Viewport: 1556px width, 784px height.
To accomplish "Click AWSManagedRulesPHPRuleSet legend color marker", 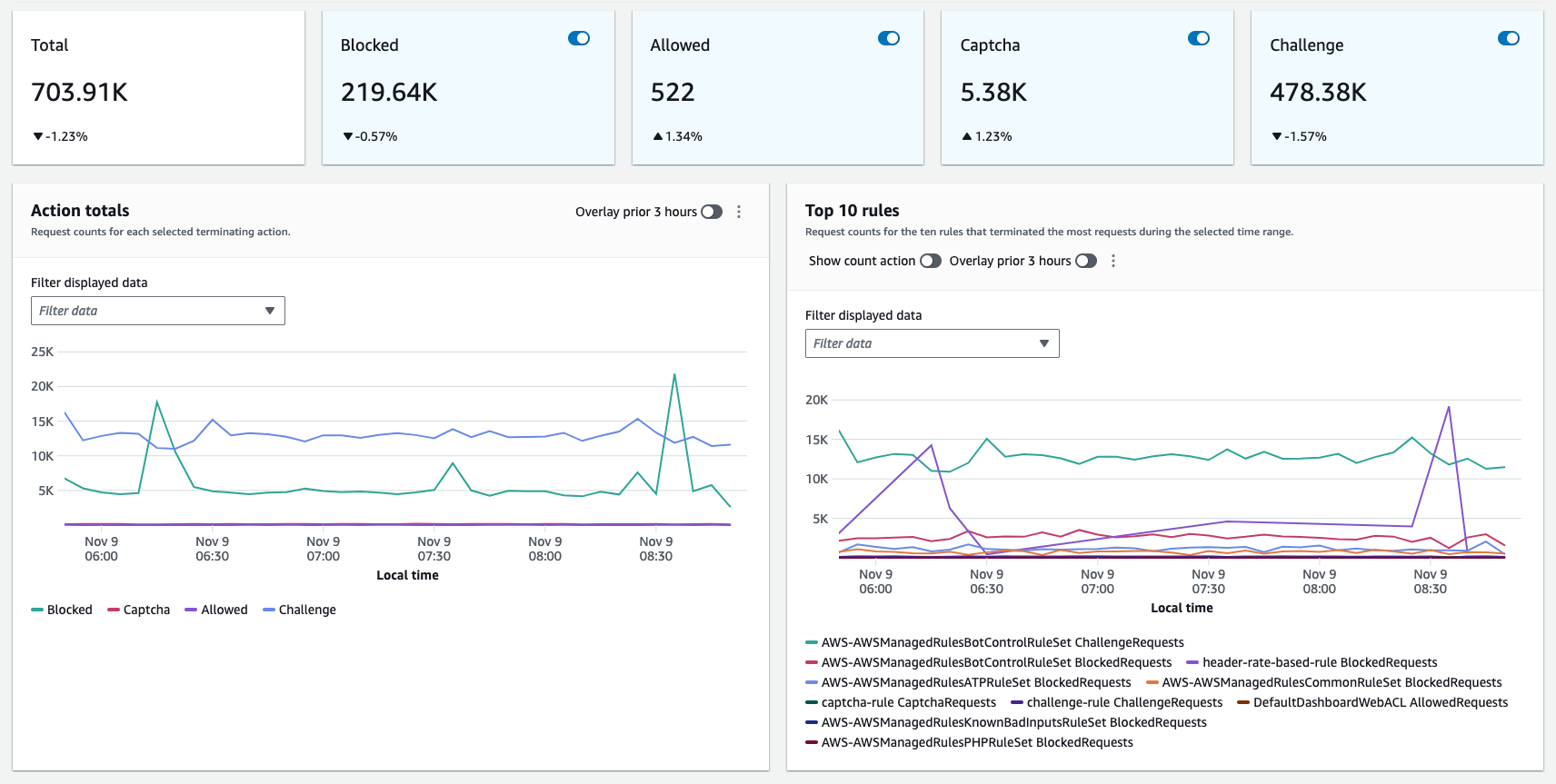I will pyautogui.click(x=812, y=742).
